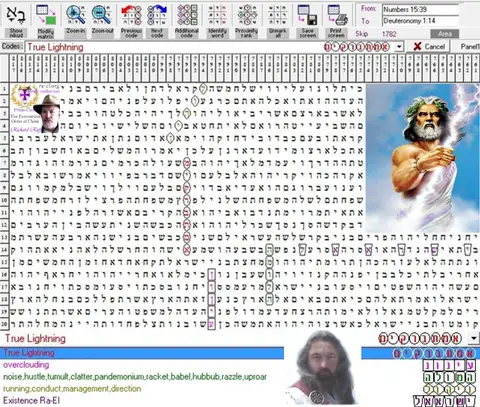The height and width of the screenshot is (407, 480).
Task: Open the Codes combo box dropdown arrow
Action: pos(399,47)
